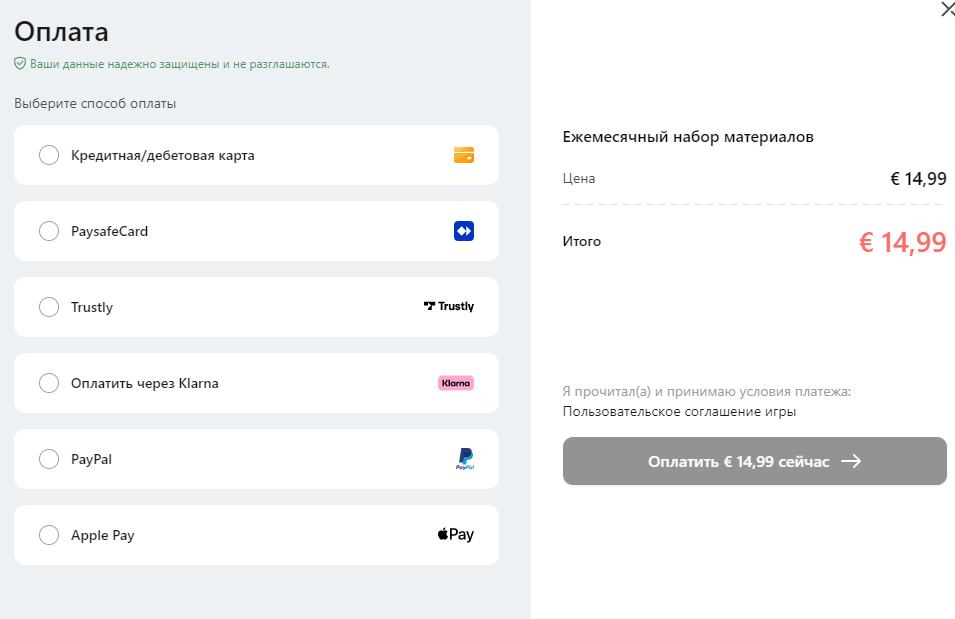Click the green shield security icon

20,64
